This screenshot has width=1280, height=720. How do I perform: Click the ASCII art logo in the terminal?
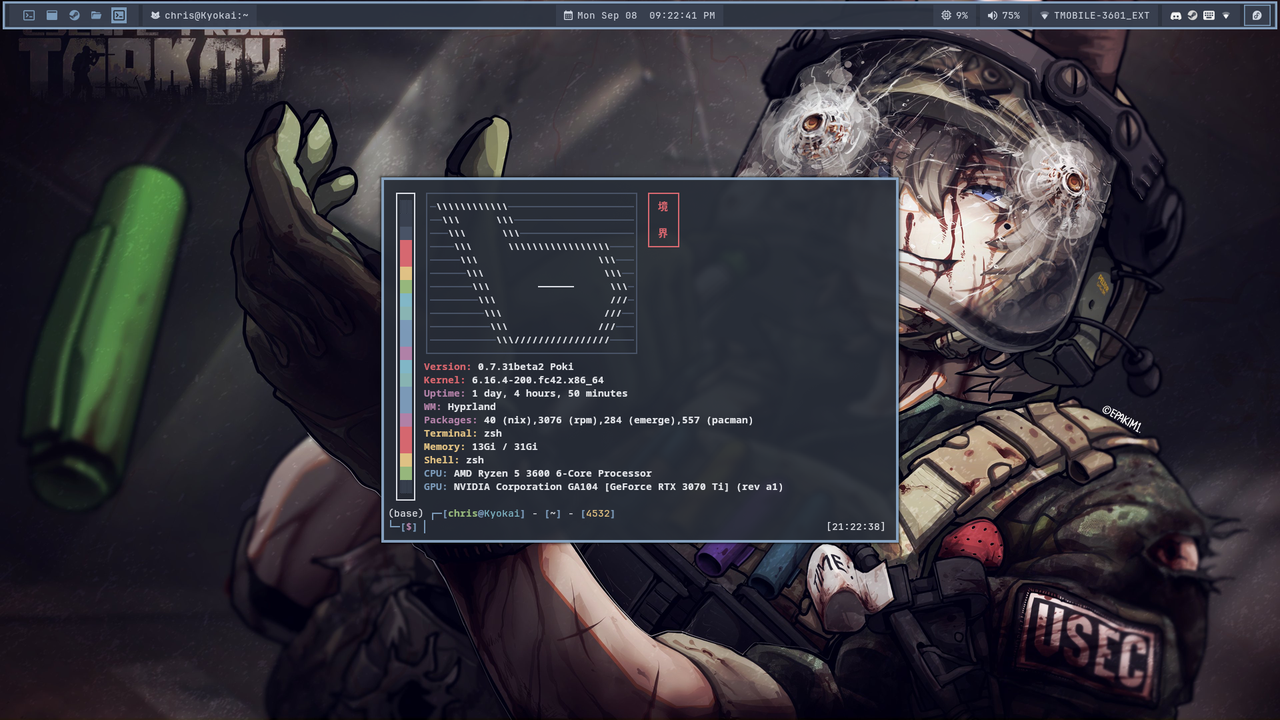(532, 273)
